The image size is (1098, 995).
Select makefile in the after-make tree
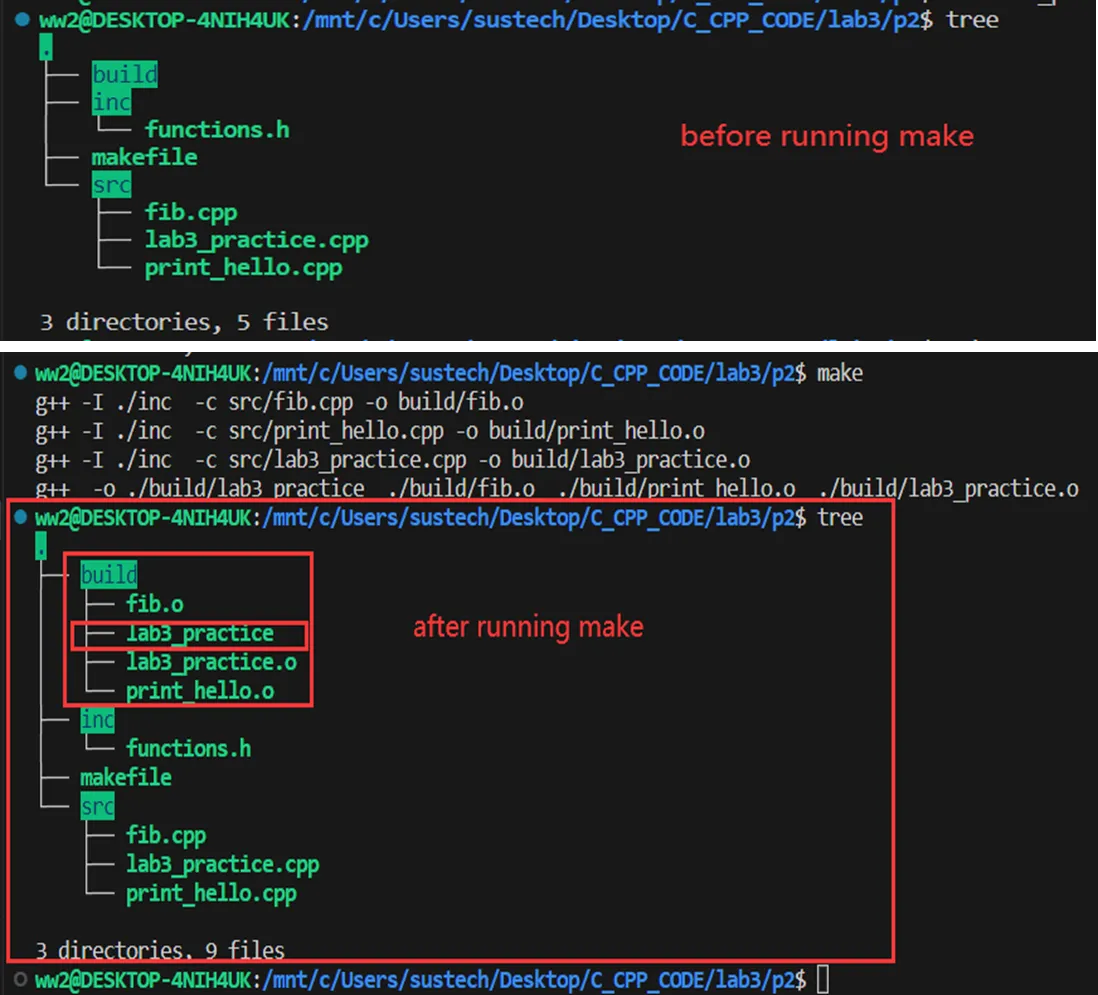click(x=125, y=777)
